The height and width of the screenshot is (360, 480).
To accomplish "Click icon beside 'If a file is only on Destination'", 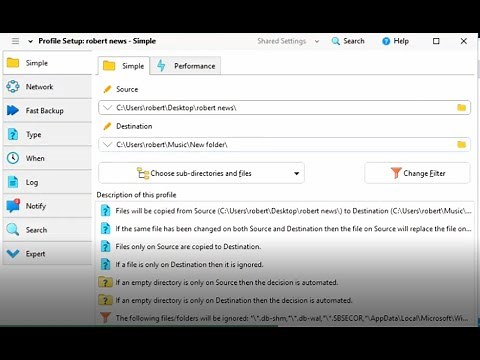I will [x=105, y=264].
